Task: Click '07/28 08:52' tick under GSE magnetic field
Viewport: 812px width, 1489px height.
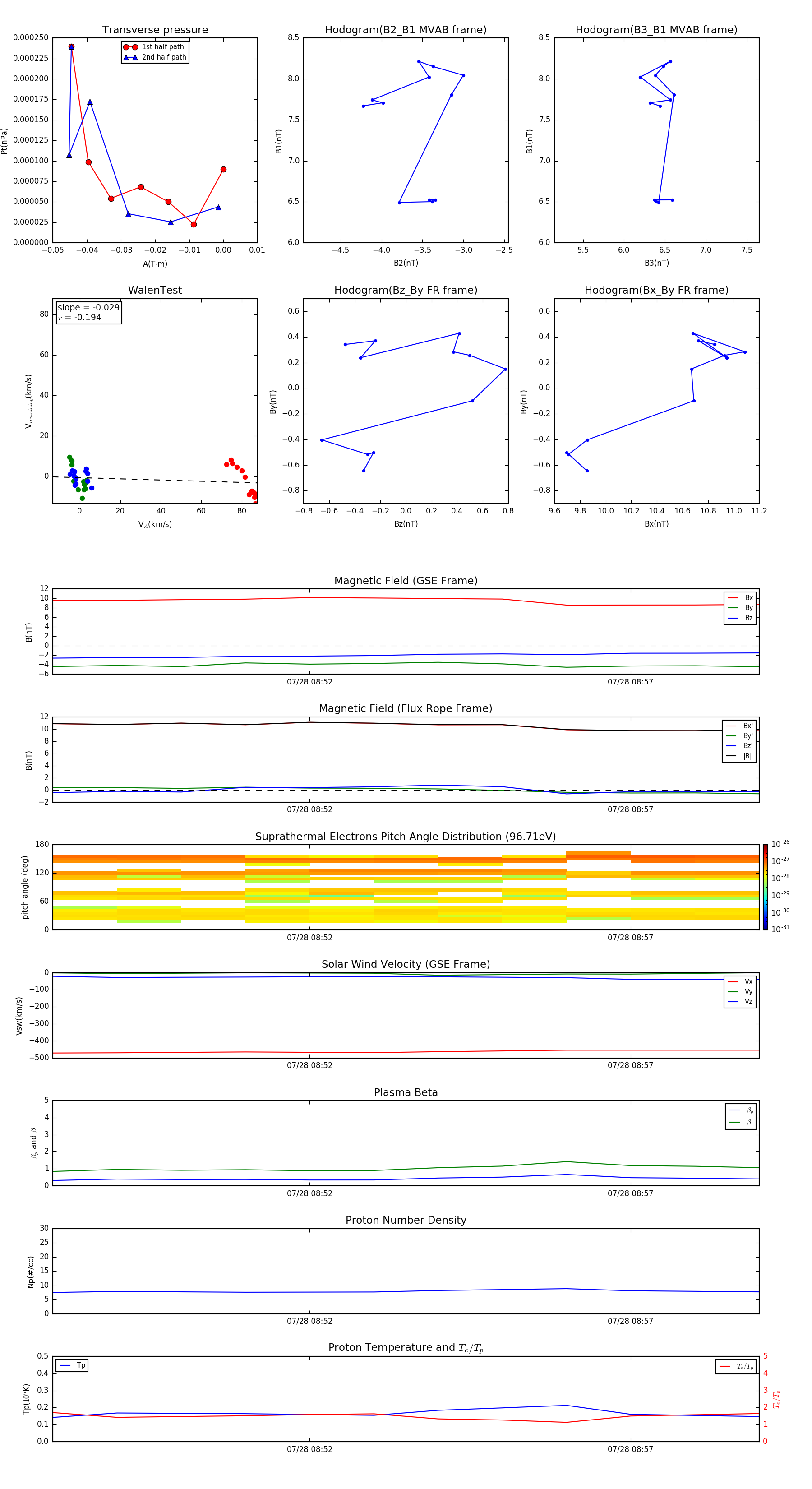Action: pyautogui.click(x=310, y=682)
